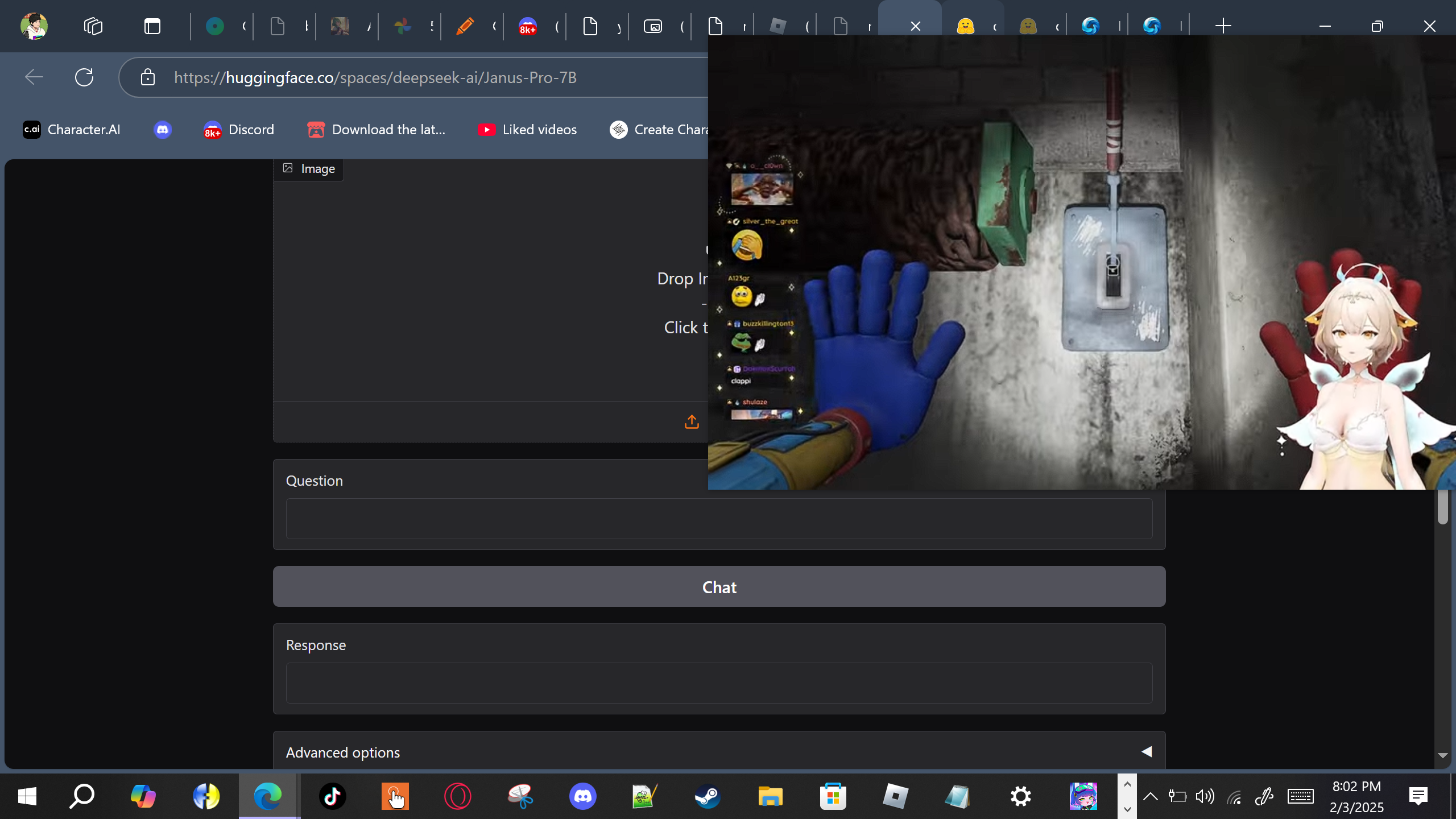Open Windows Settings gear in taskbar

(1021, 796)
